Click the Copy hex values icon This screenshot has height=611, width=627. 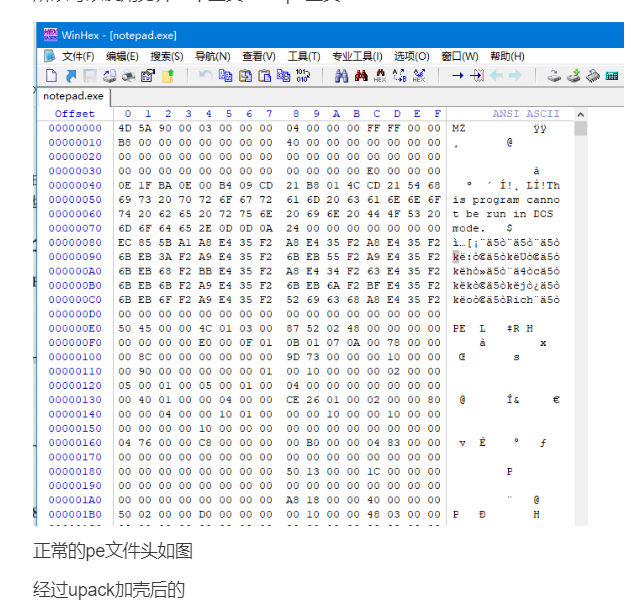(x=284, y=76)
